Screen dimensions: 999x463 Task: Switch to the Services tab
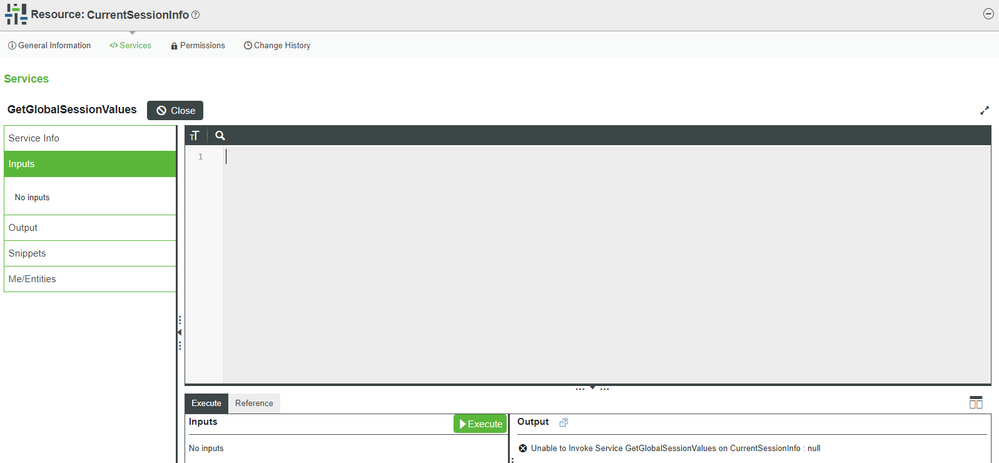pos(131,46)
